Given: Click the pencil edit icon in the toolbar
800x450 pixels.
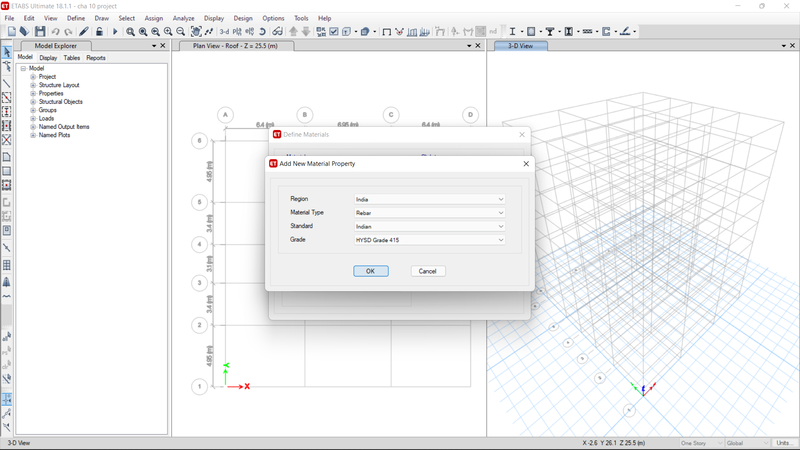Looking at the screenshot, I should click(x=84, y=32).
